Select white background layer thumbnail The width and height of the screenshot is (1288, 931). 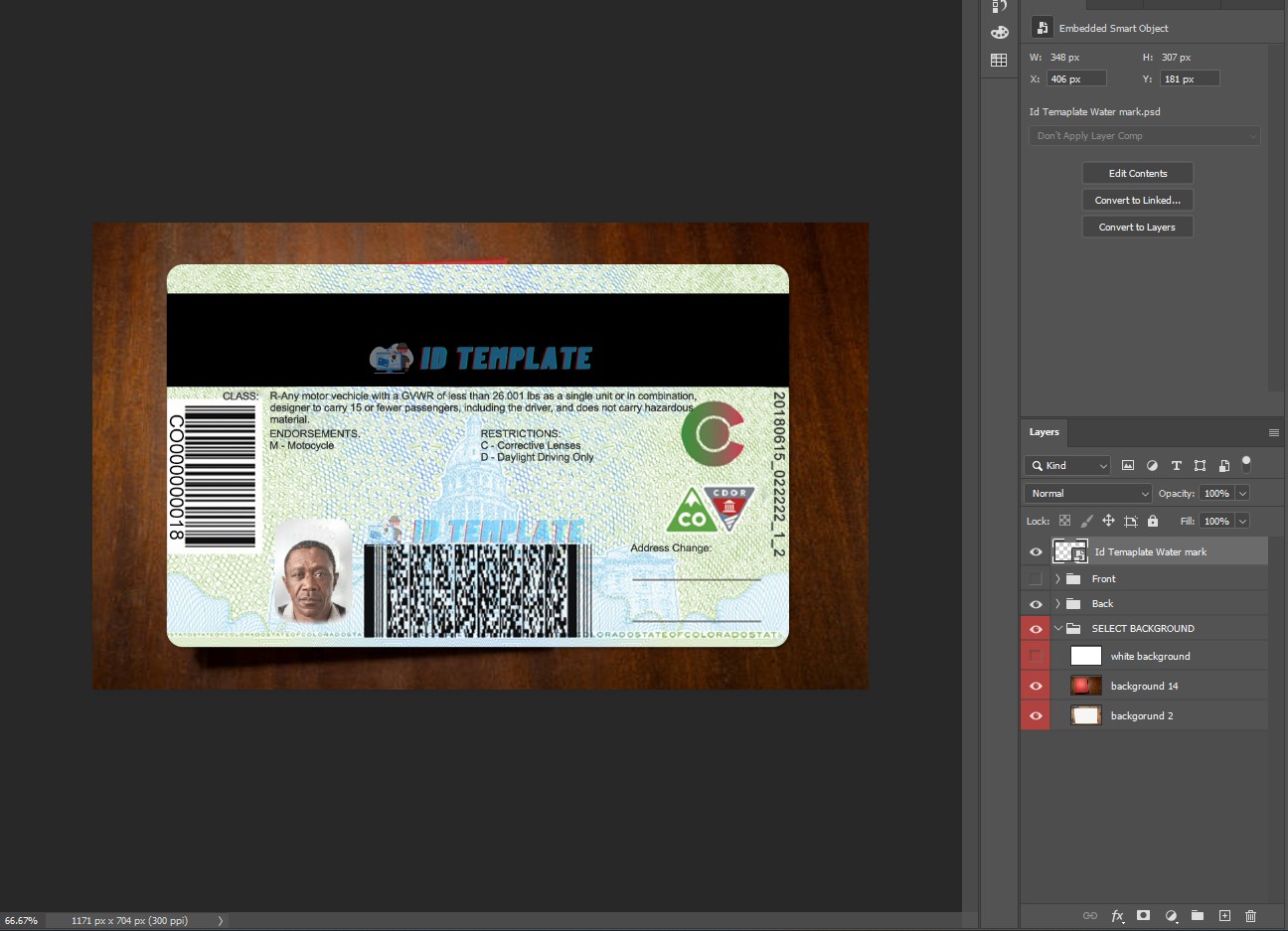click(1085, 656)
